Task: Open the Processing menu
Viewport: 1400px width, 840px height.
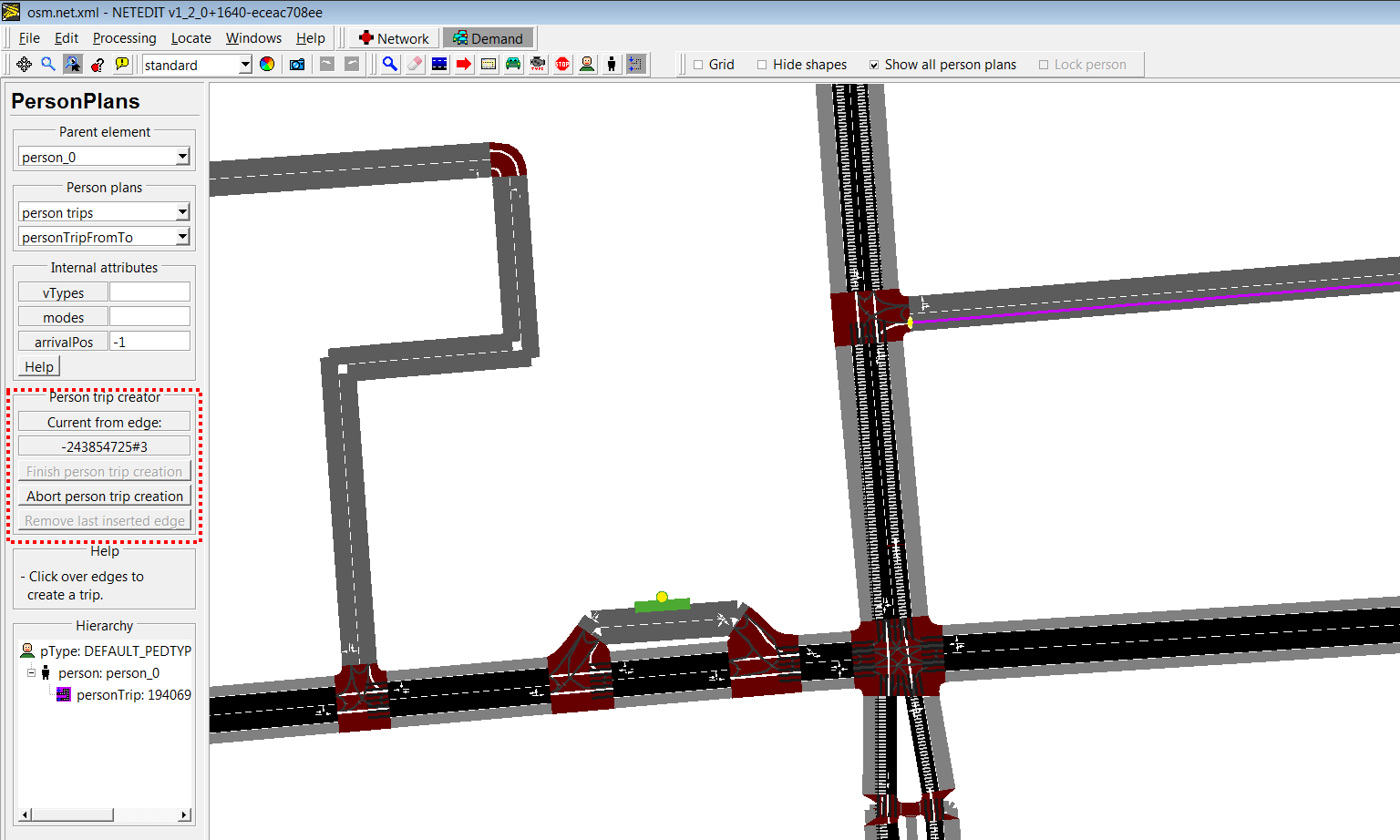Action: tap(124, 38)
